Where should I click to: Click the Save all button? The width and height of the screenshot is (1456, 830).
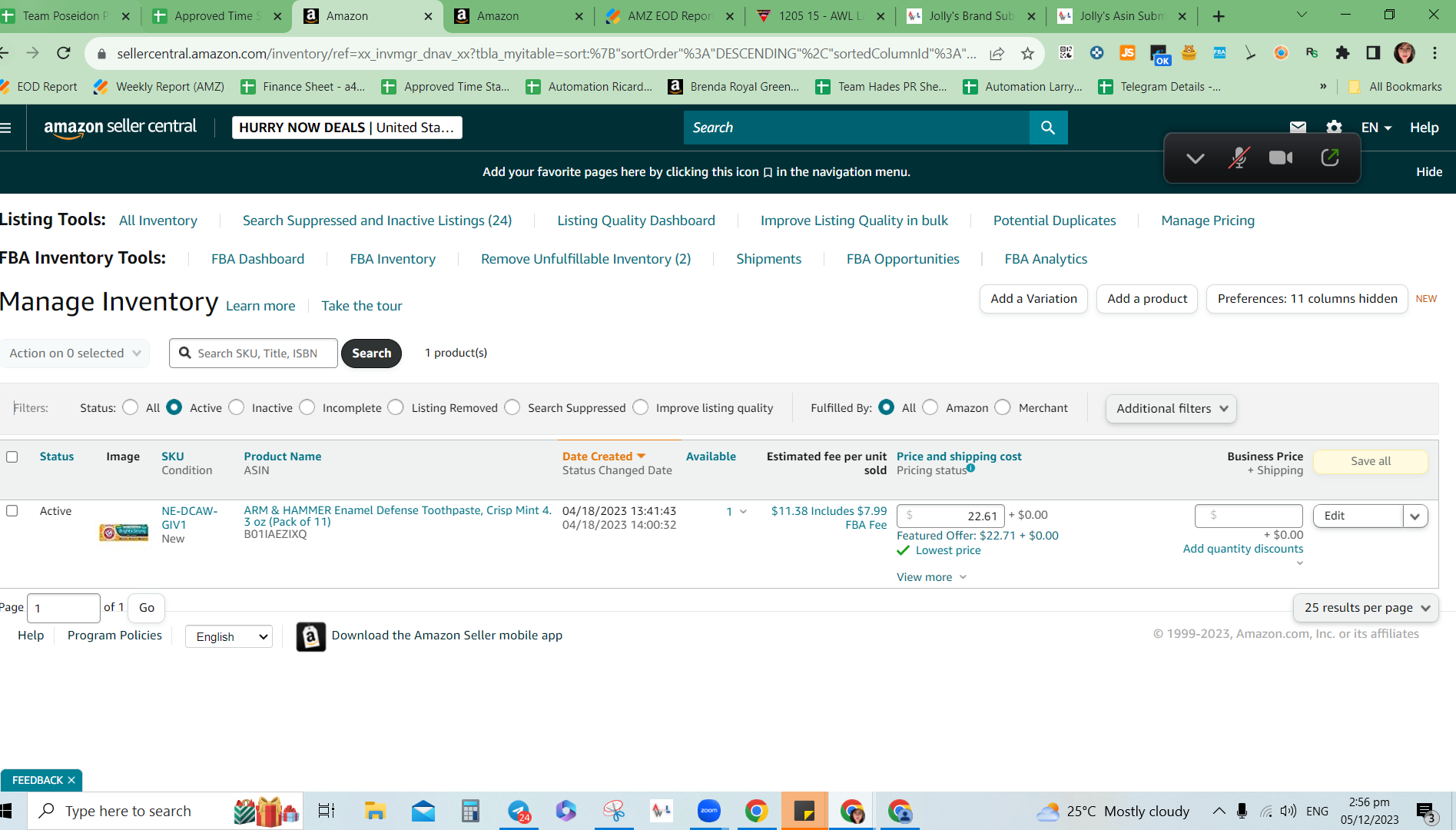[1371, 461]
